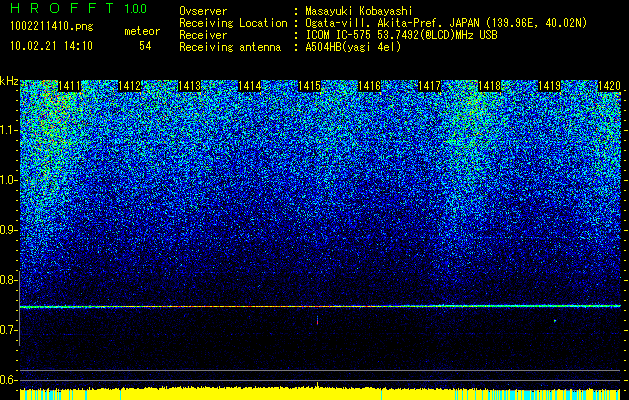Click the meteor count 54
This screenshot has height=400, width=629.
[x=145, y=46]
